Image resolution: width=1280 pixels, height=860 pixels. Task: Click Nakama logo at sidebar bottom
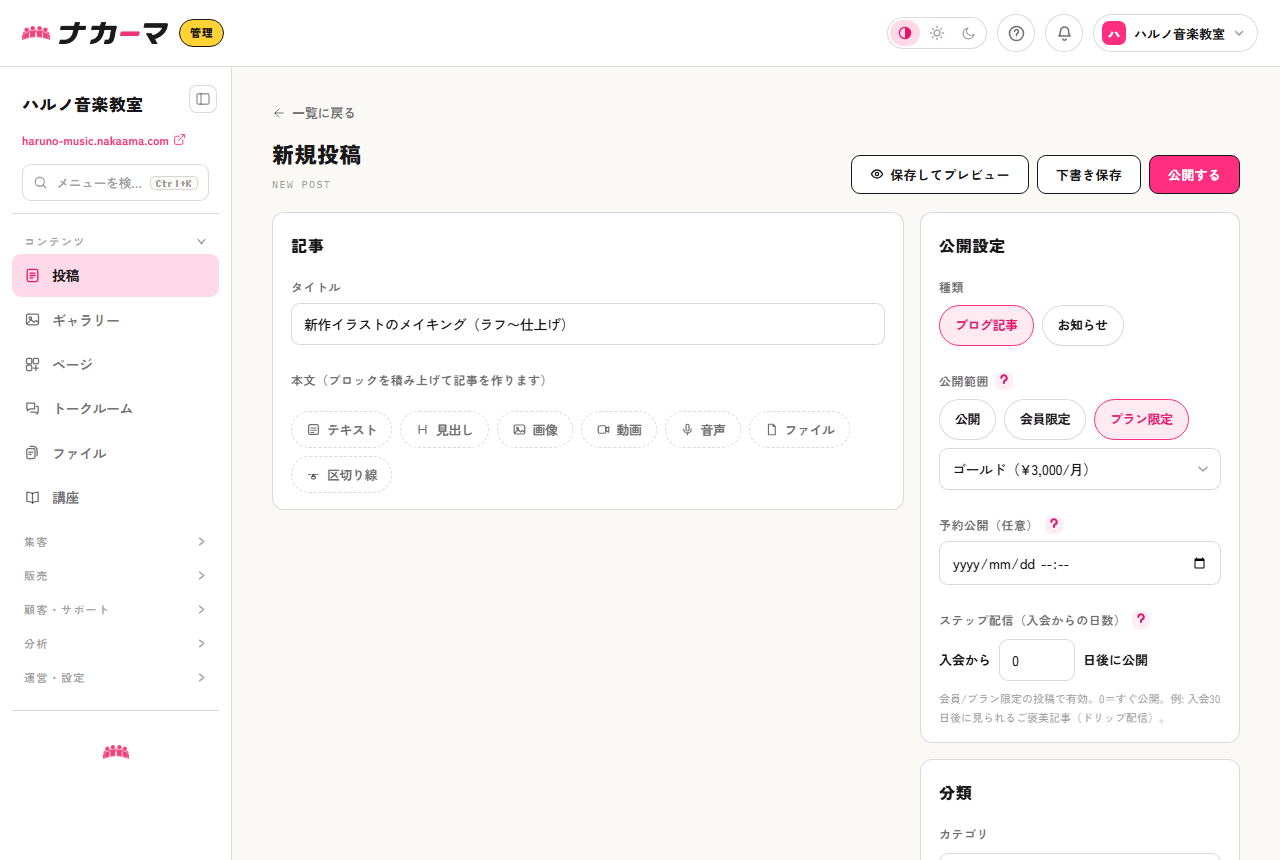[116, 752]
